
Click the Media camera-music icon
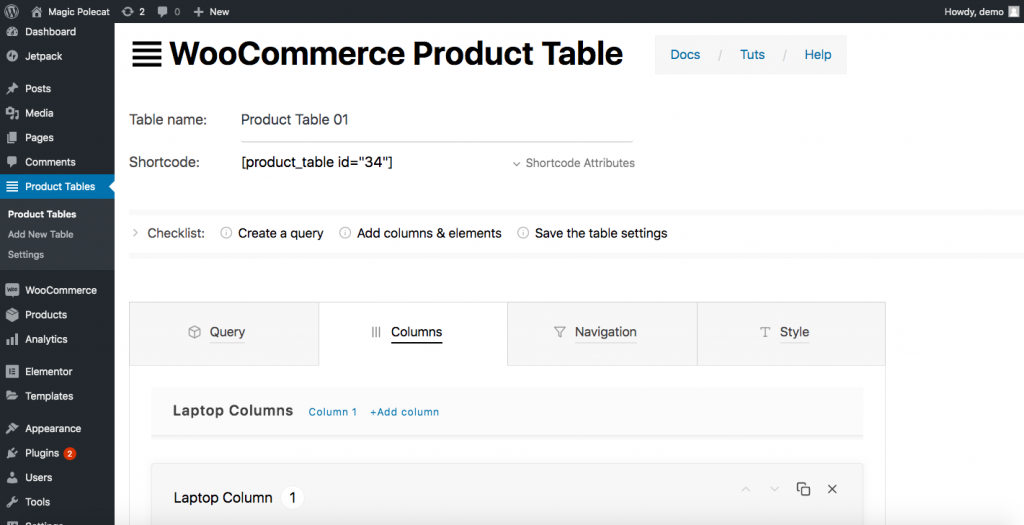pyautogui.click(x=12, y=113)
